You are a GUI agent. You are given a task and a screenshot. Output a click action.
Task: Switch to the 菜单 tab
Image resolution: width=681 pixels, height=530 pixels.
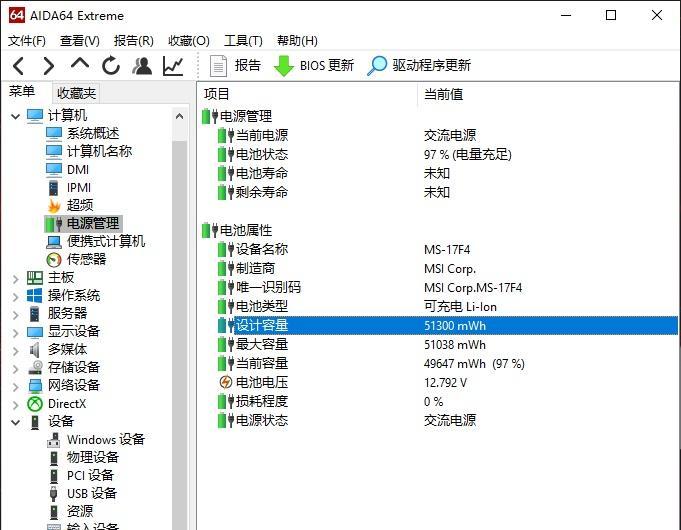[x=22, y=91]
